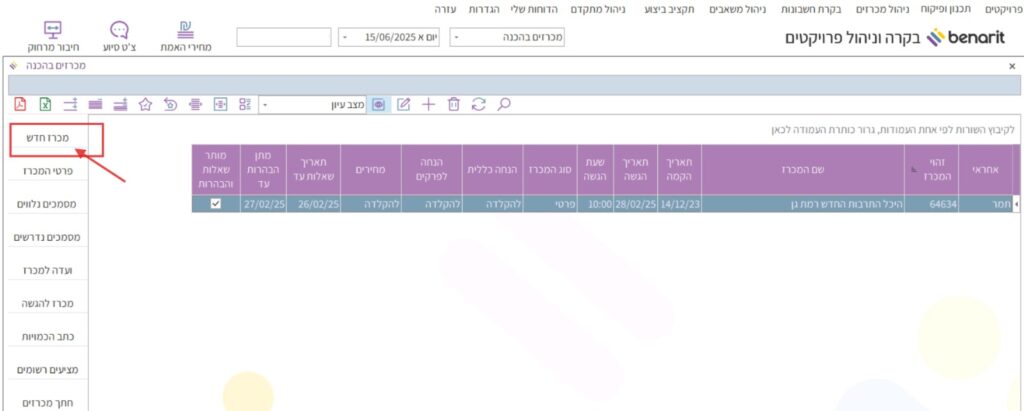
Task: Open the חיבור מרחוק remote connection tool
Action: (x=54, y=36)
